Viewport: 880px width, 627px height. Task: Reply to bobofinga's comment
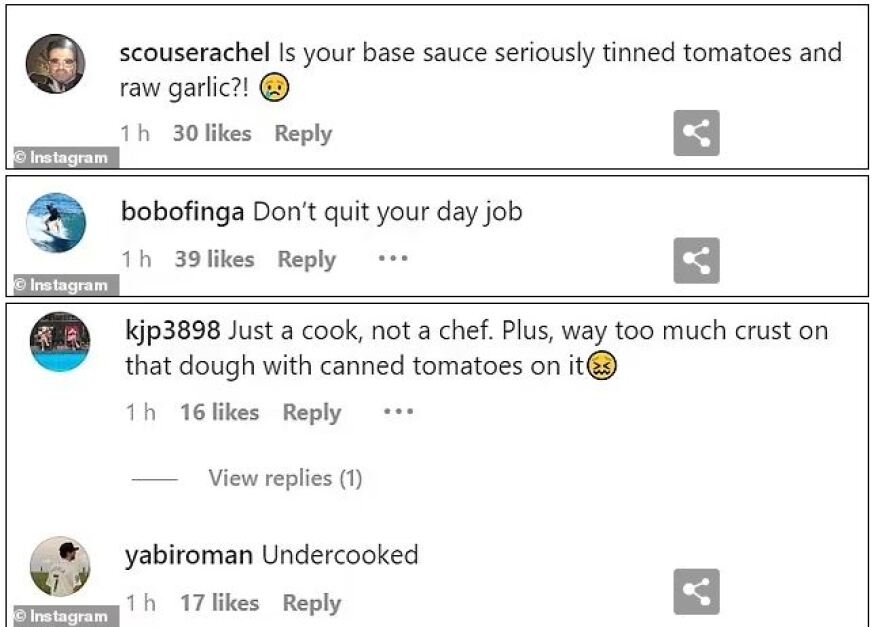[306, 259]
